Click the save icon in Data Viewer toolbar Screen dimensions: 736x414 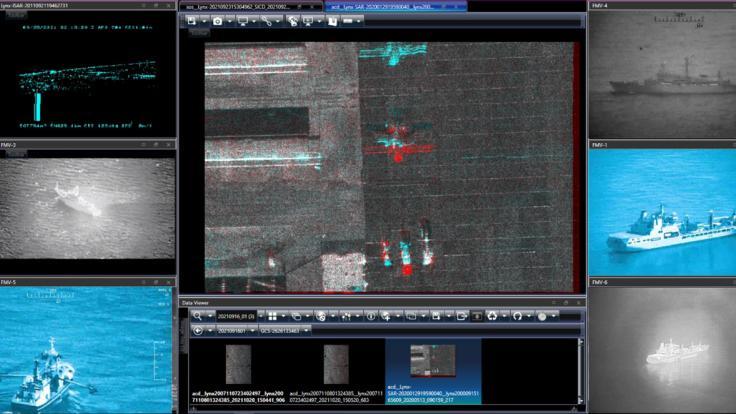pos(436,316)
